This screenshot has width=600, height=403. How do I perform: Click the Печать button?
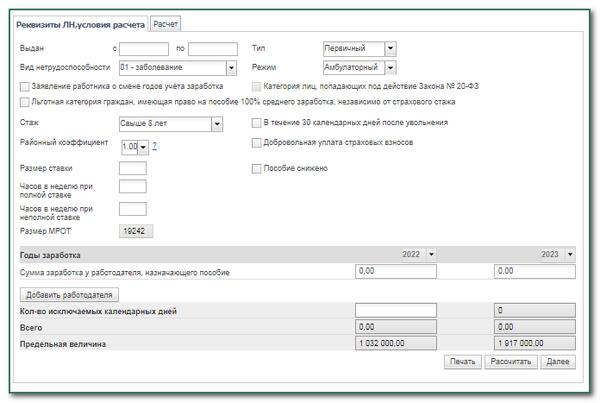tap(462, 362)
